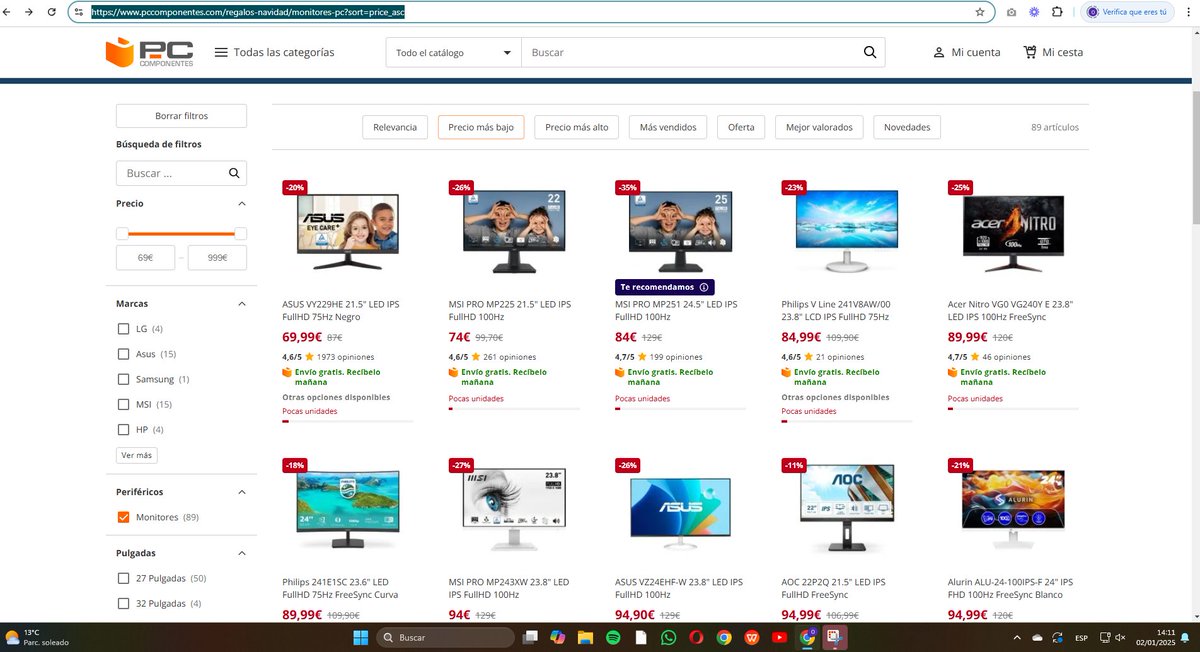Click Verifica que eres tú profile button
This screenshot has height=652, width=1200.
tap(1127, 12)
